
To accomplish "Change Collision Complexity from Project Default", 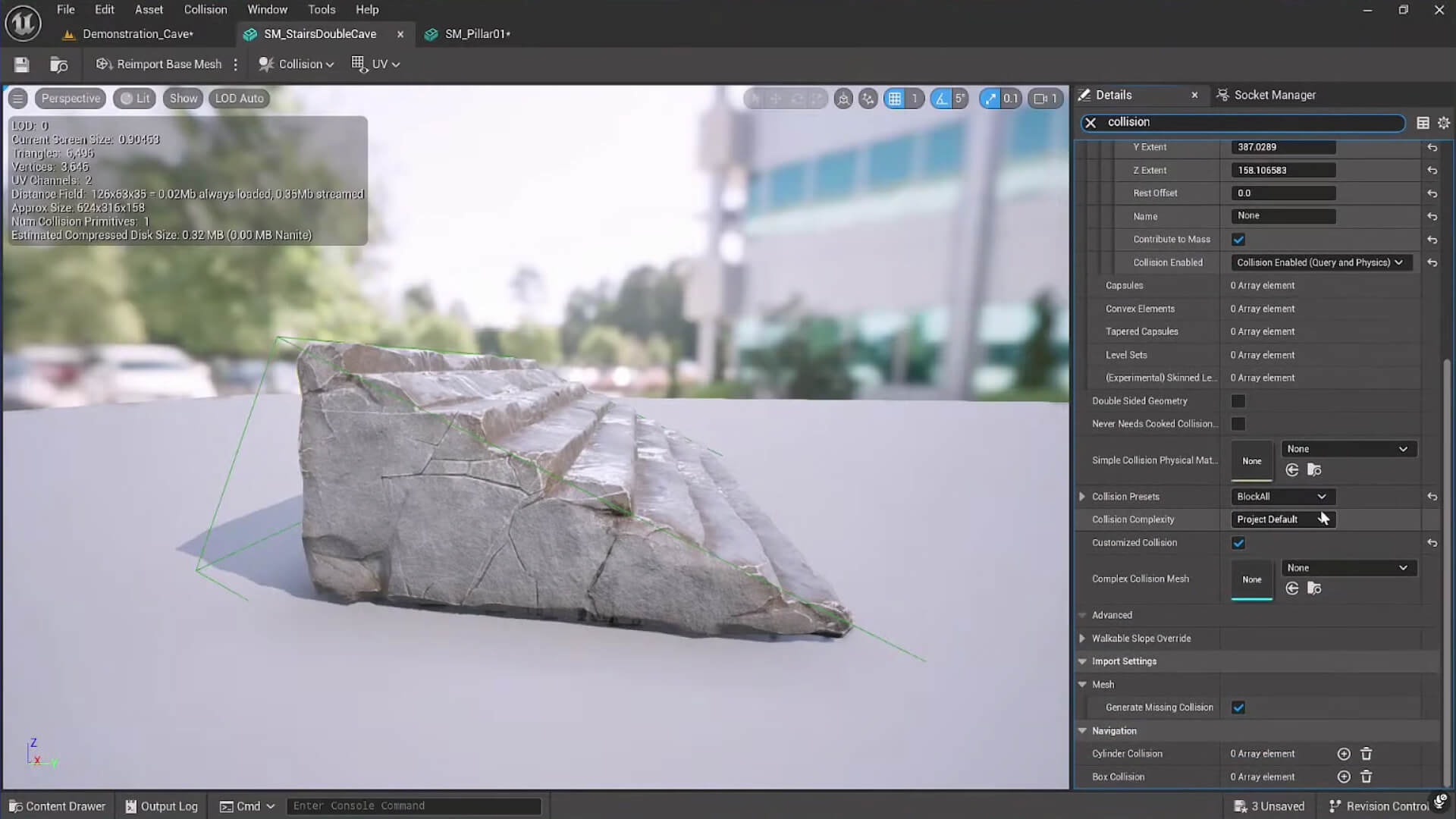I will coord(1282,519).
